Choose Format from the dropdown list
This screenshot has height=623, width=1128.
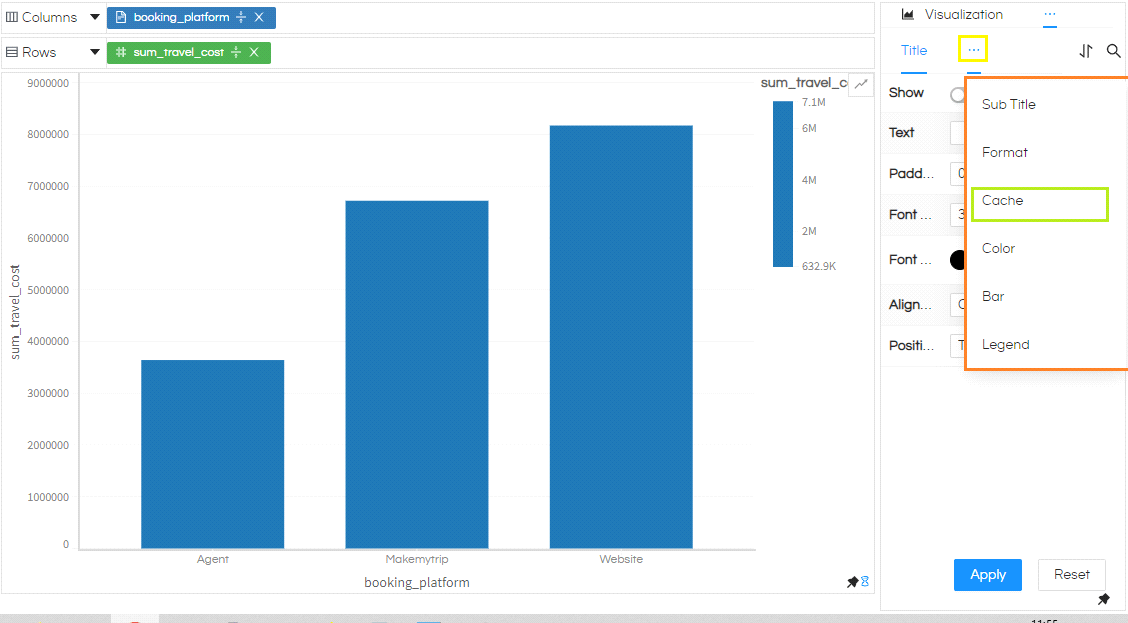1004,153
